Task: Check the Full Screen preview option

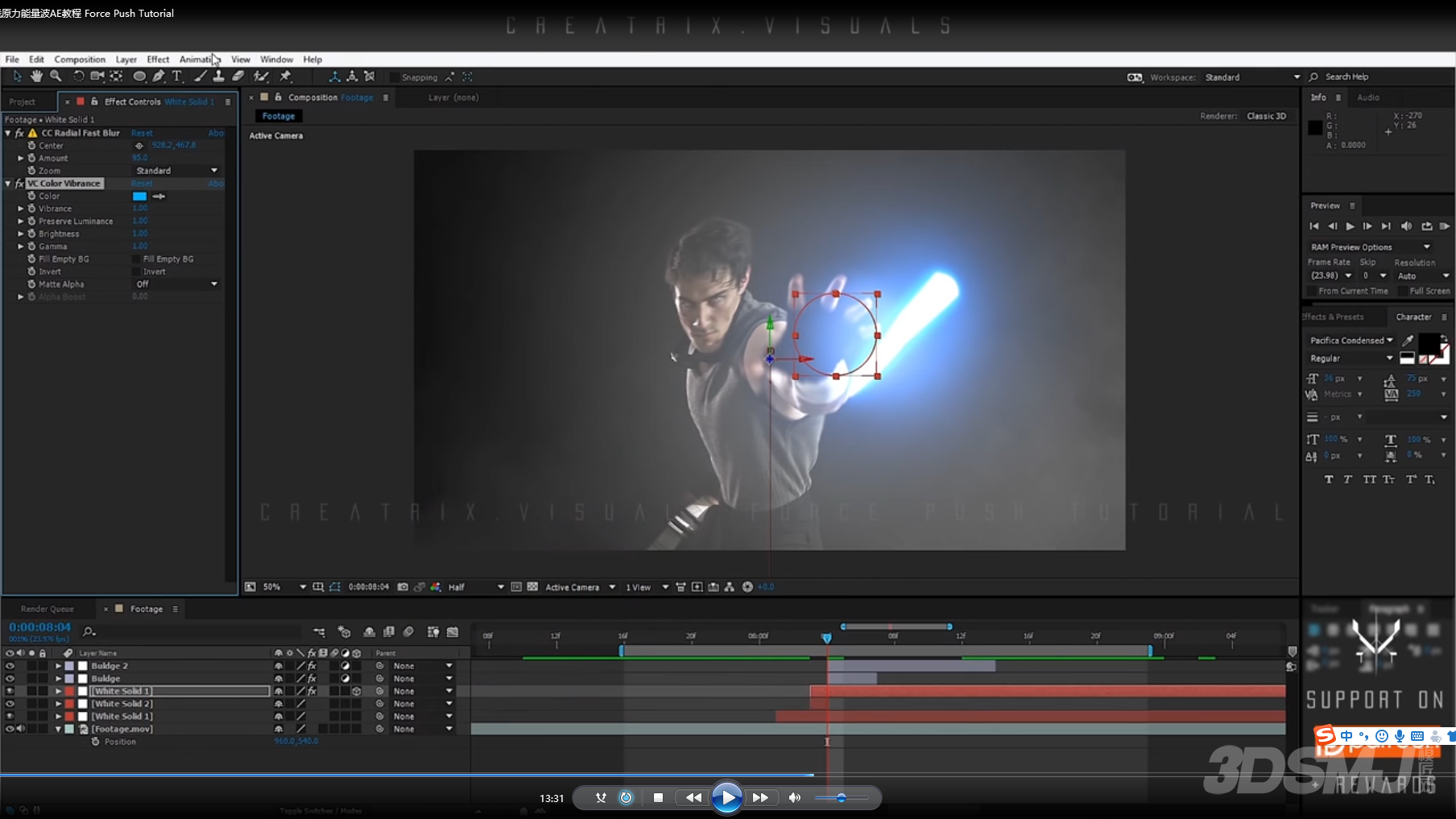Action: point(1403,291)
